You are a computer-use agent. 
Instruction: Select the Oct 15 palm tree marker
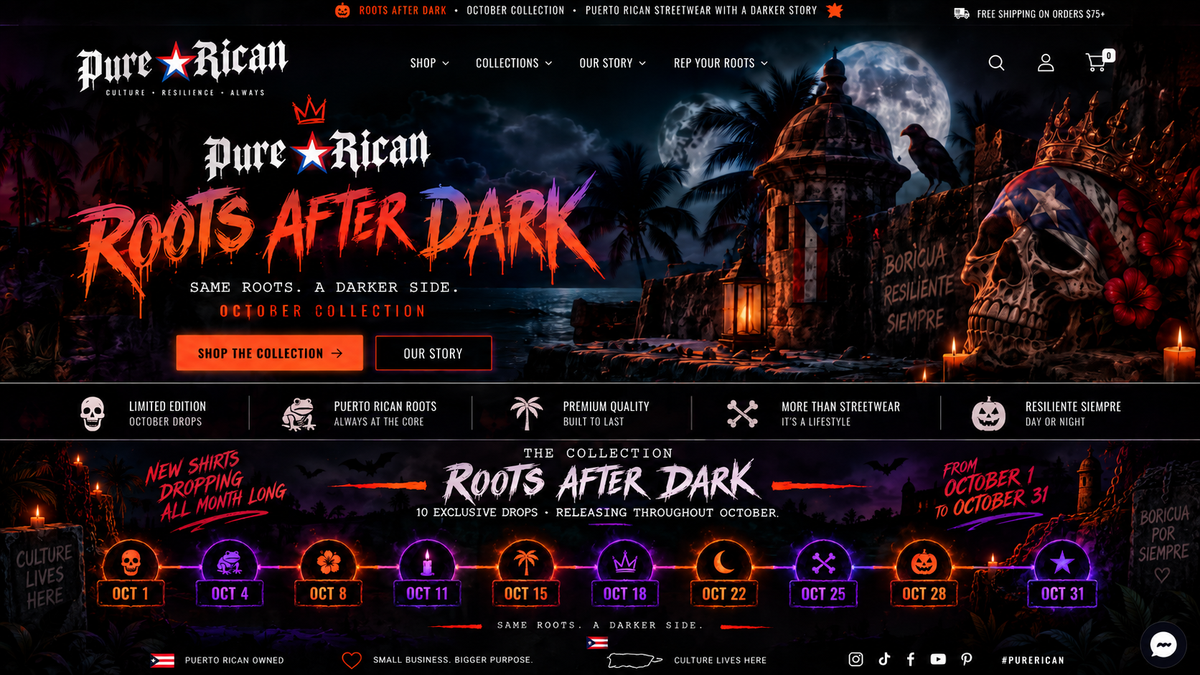pos(525,575)
